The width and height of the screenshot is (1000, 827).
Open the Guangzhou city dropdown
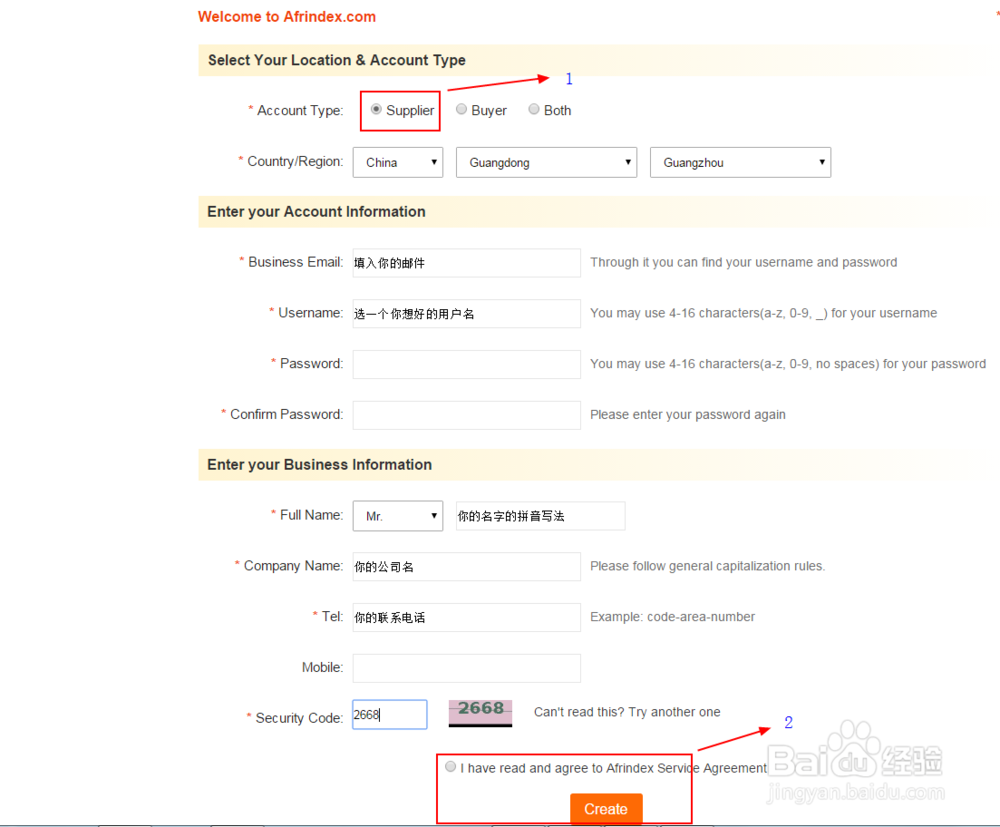coord(740,163)
